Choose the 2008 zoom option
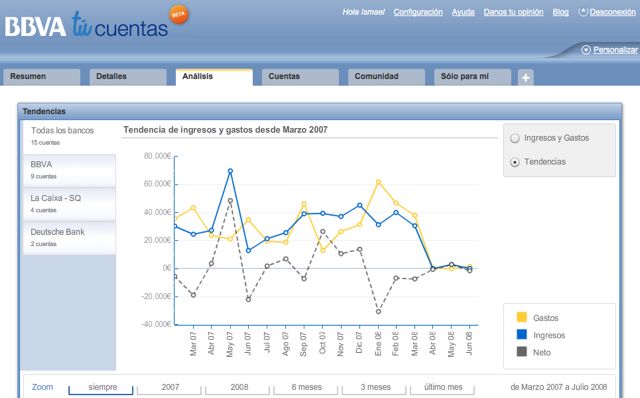The width and height of the screenshot is (640, 398). tap(239, 387)
